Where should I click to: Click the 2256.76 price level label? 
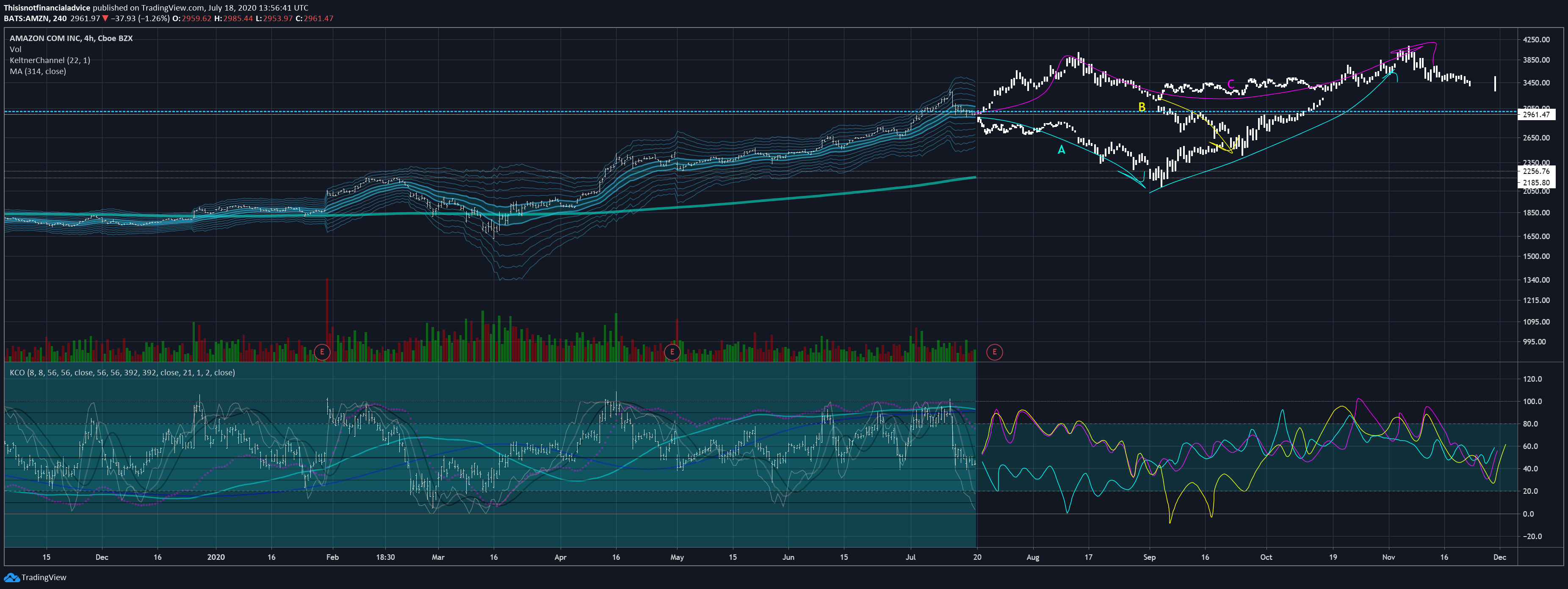tap(1536, 172)
